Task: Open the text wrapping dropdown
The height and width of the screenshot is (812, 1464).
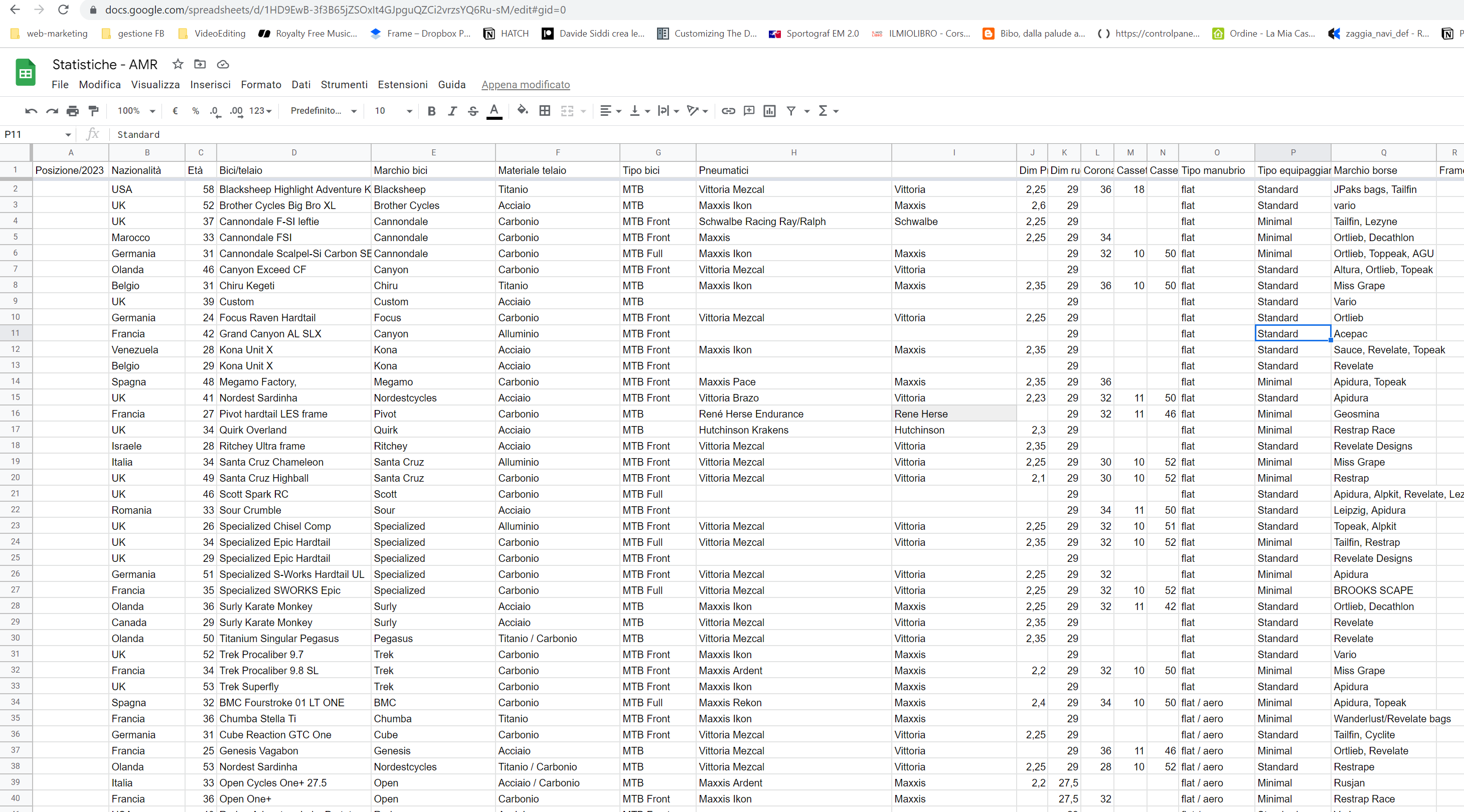Action: pyautogui.click(x=669, y=111)
